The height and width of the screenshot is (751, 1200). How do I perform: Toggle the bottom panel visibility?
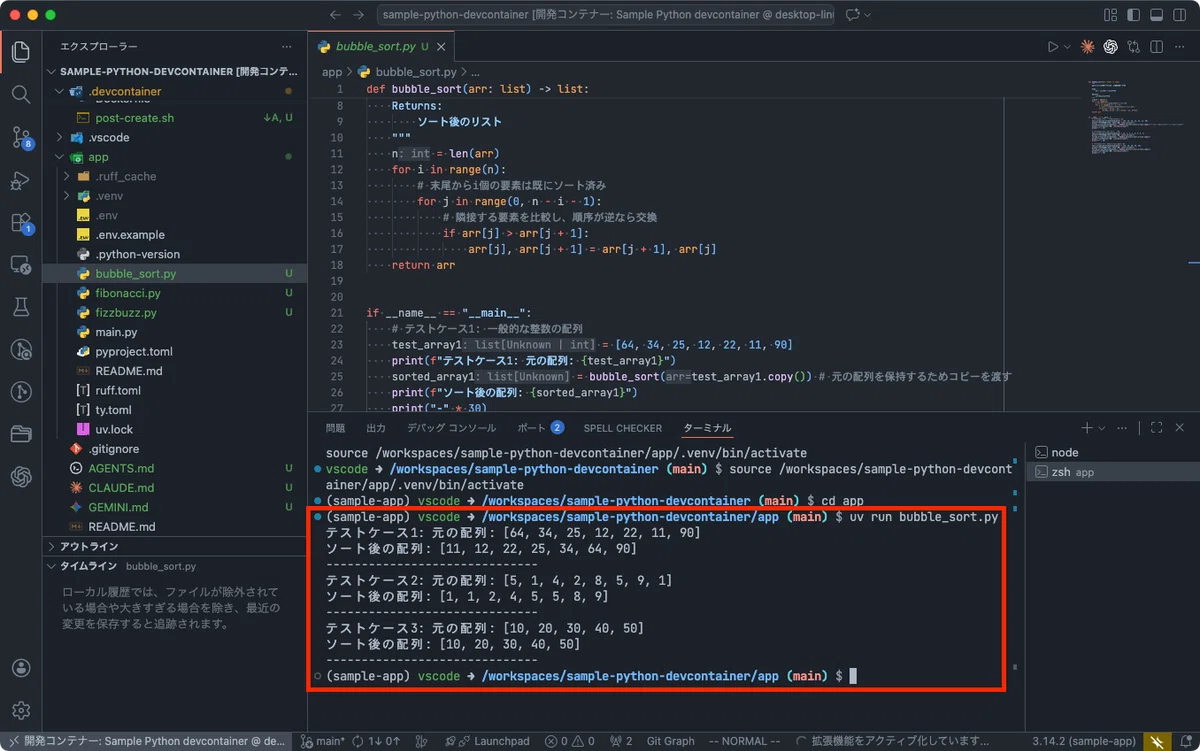coord(1157,15)
